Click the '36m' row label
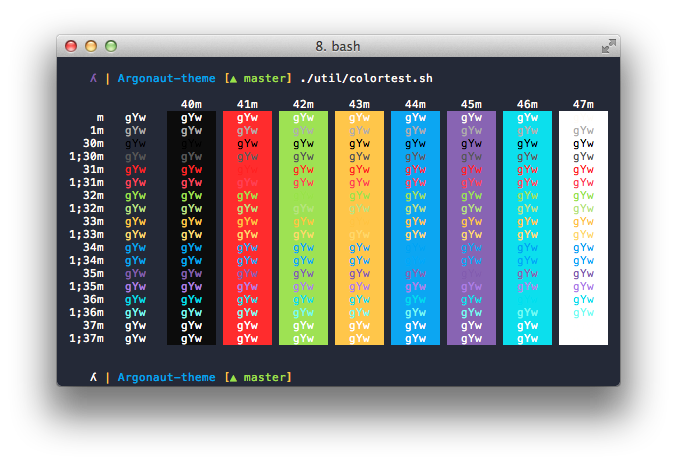The height and width of the screenshot is (465, 677). click(93, 299)
